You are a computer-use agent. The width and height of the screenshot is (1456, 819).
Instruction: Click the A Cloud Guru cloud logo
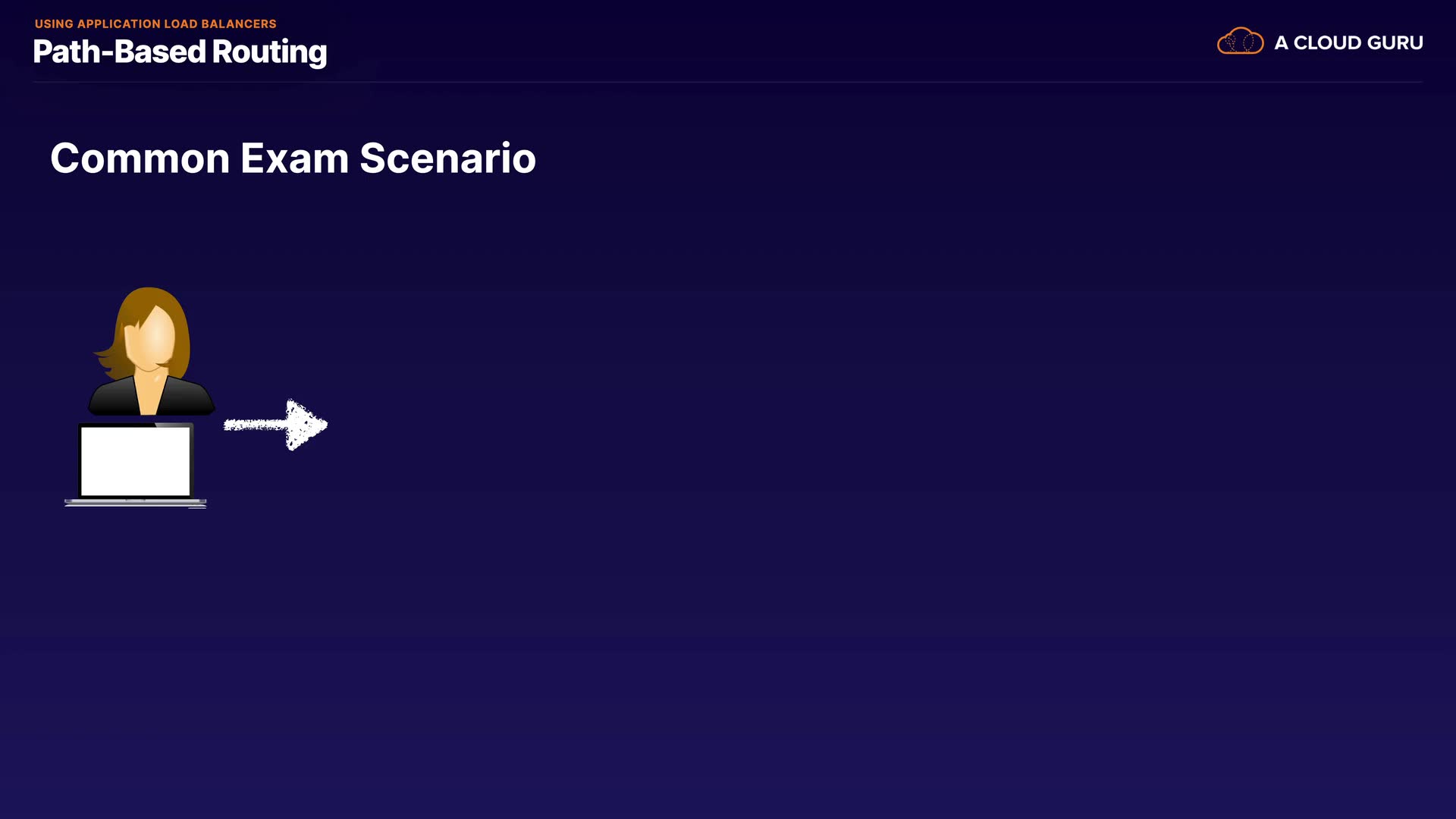click(x=1240, y=42)
